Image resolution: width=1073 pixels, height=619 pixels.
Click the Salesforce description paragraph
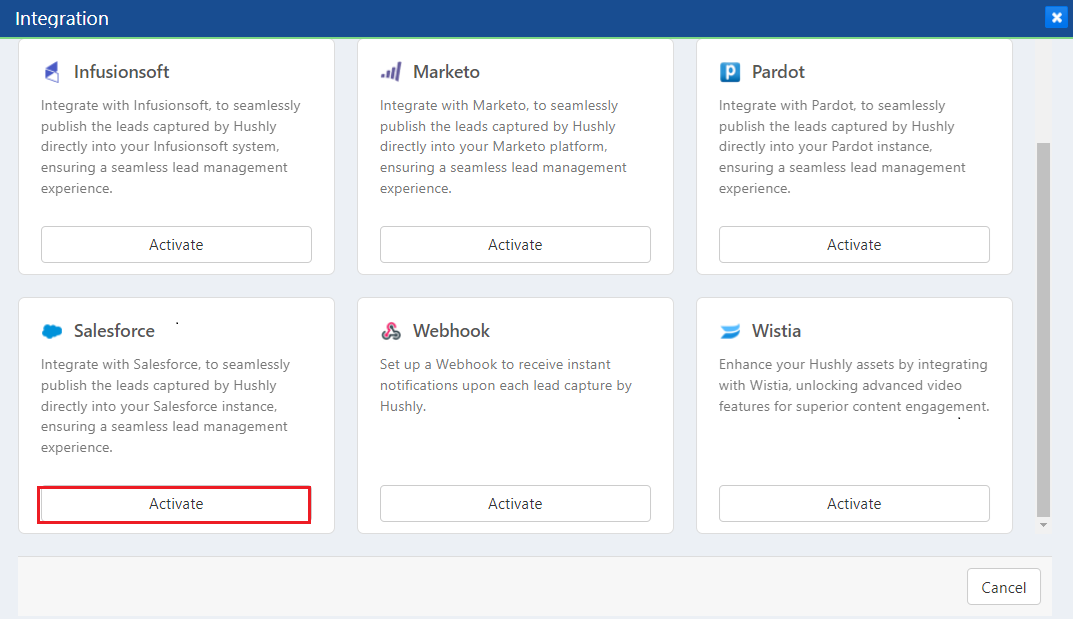pos(165,406)
